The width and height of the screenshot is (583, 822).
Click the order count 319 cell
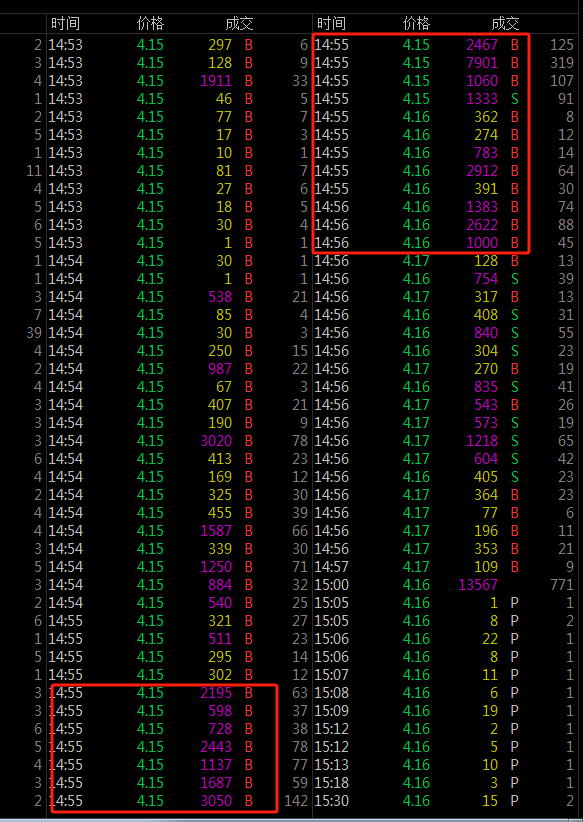coord(562,63)
